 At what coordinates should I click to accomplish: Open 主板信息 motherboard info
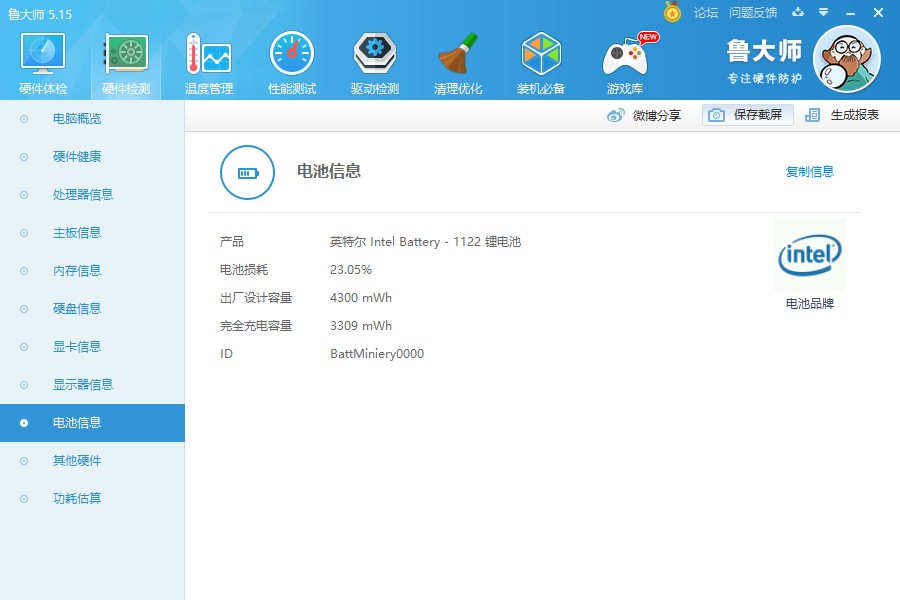coord(77,233)
